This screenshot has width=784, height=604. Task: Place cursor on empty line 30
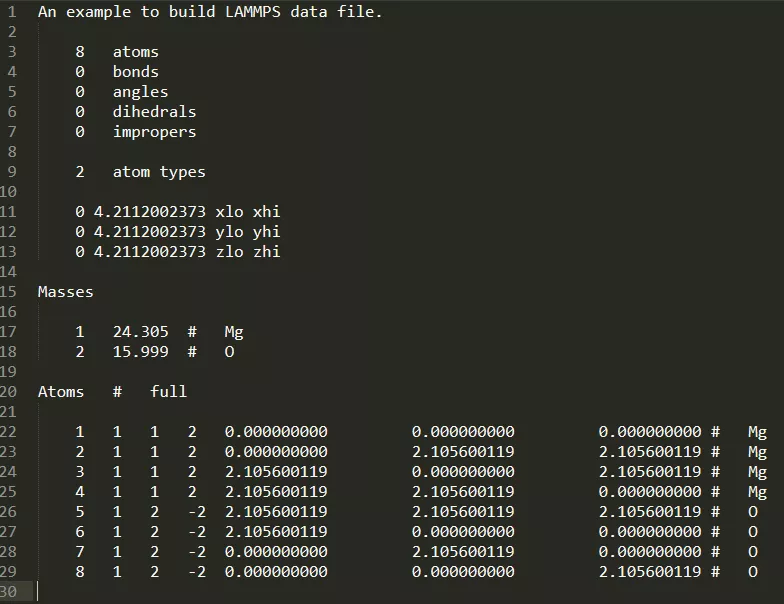(x=200, y=592)
